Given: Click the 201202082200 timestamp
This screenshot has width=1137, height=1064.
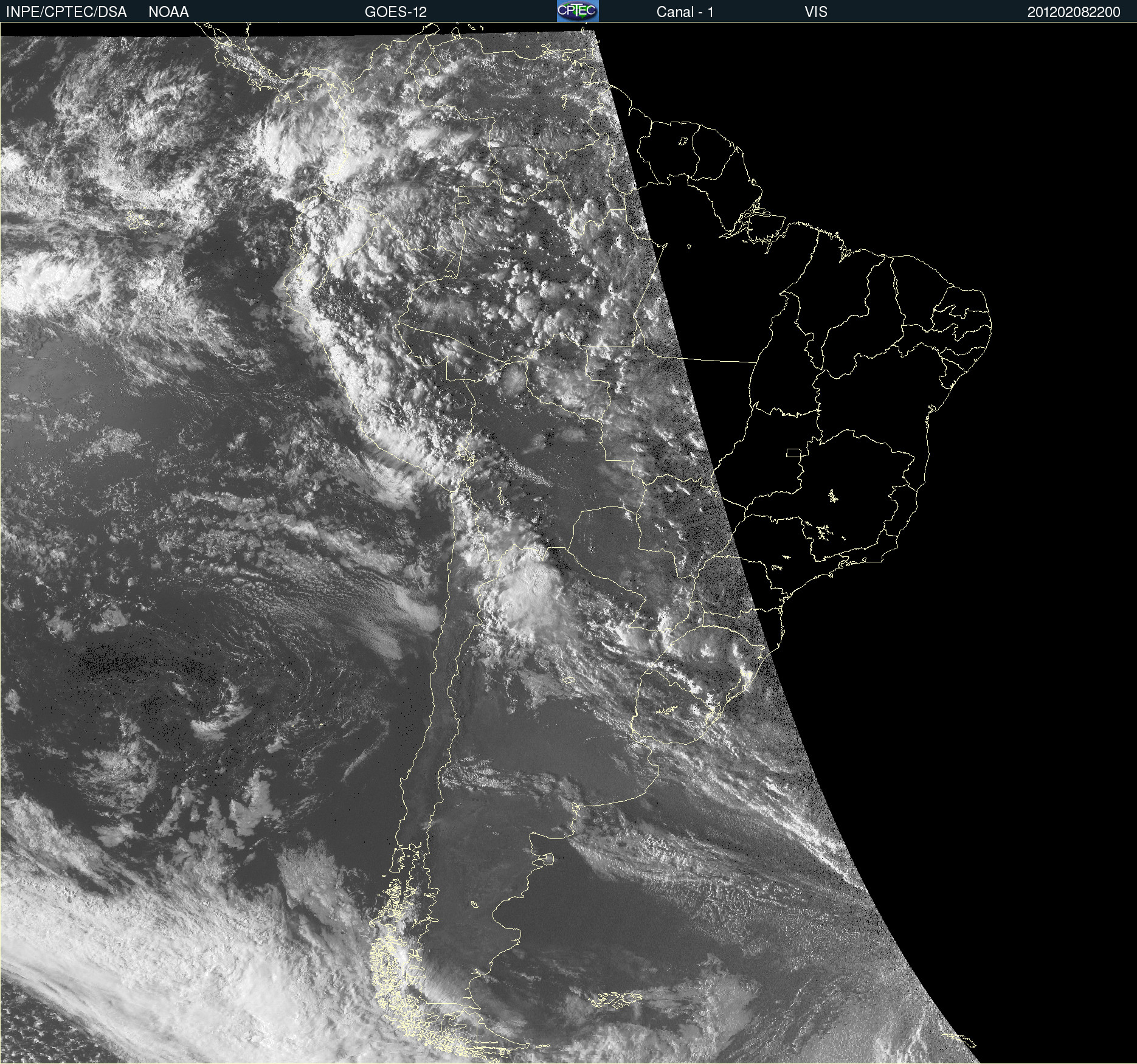Looking at the screenshot, I should [1074, 12].
